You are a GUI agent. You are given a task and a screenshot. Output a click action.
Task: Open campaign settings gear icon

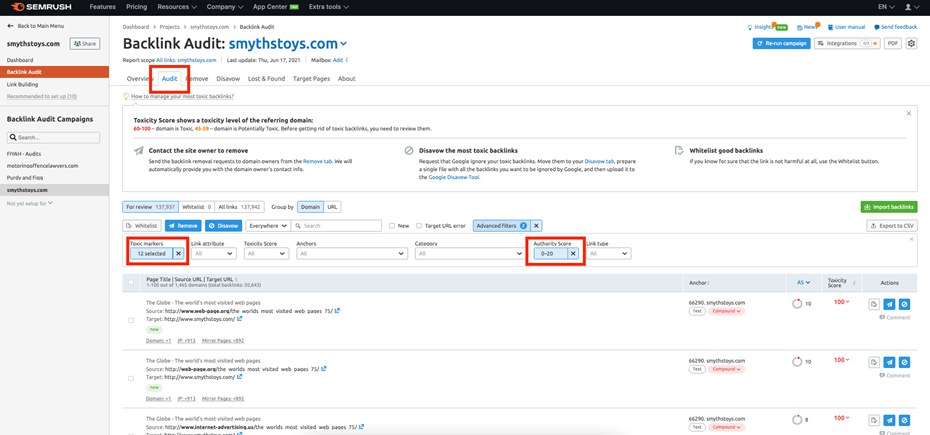point(912,43)
